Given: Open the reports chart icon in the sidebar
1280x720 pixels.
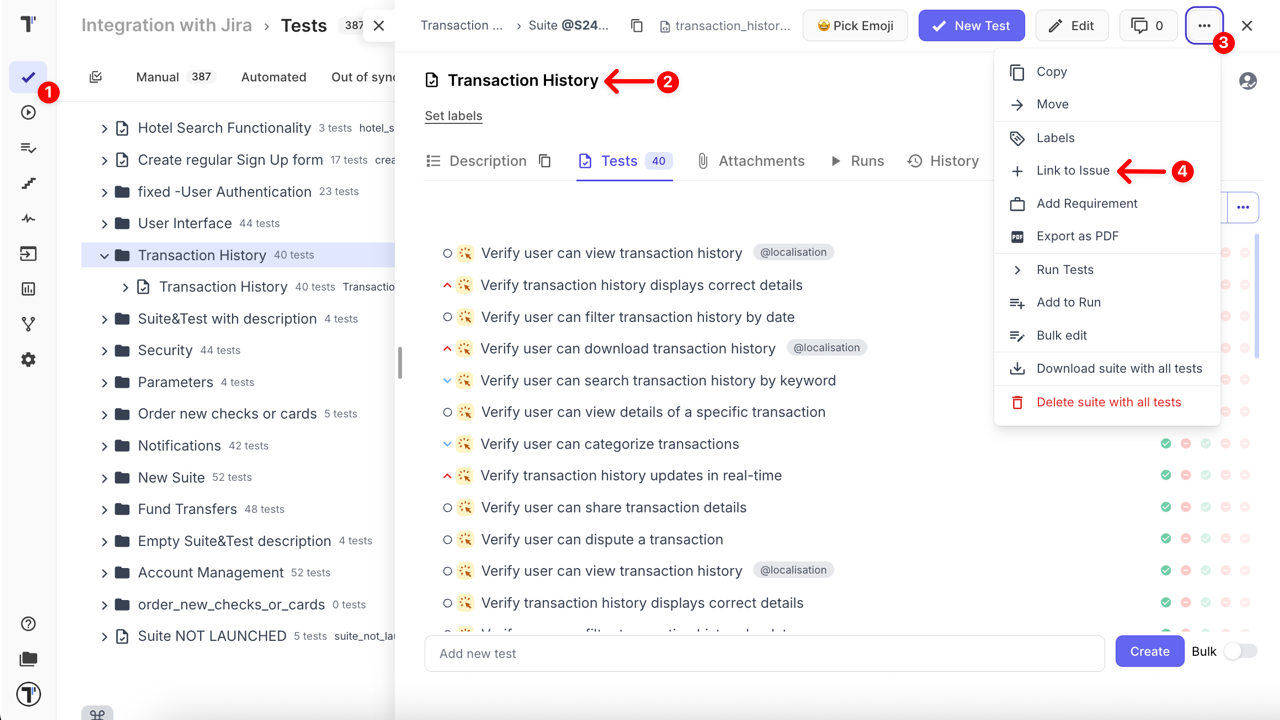Looking at the screenshot, I should click(x=28, y=290).
